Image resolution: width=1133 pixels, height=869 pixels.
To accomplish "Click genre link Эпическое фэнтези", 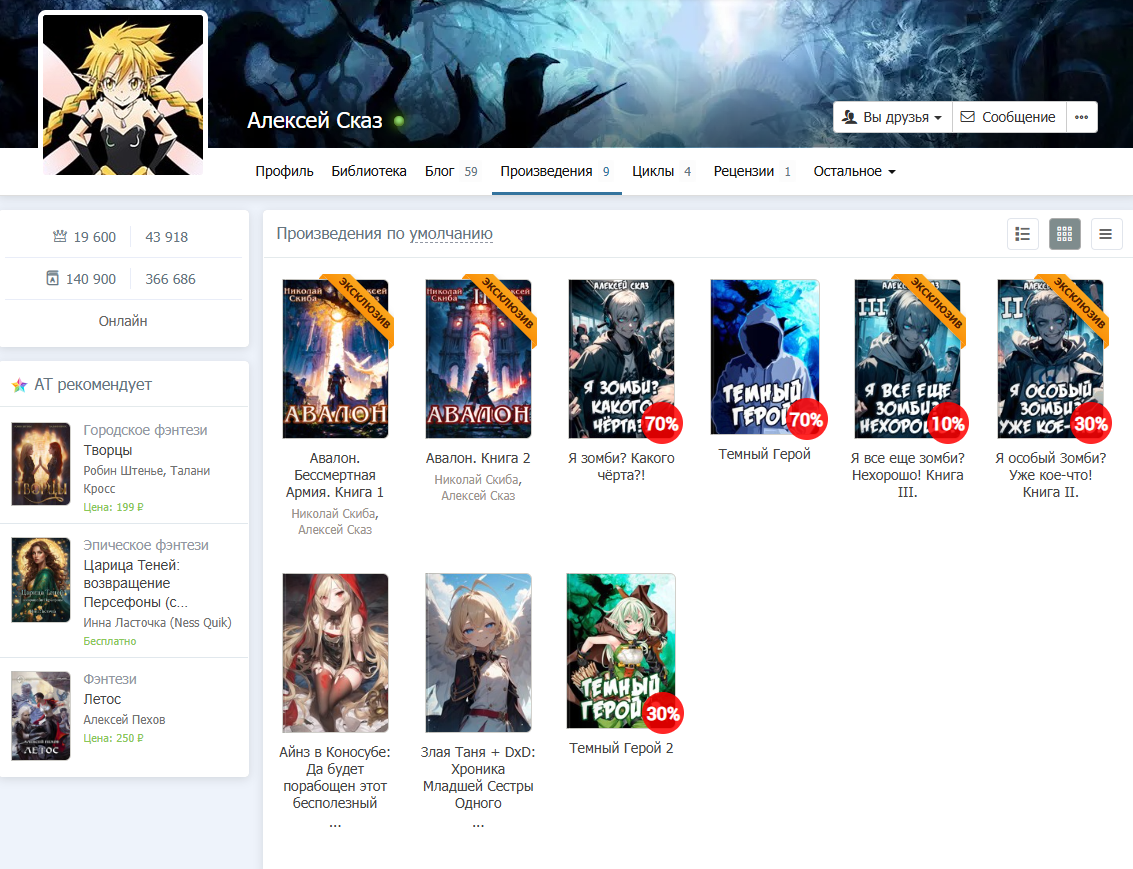I will (x=146, y=545).
